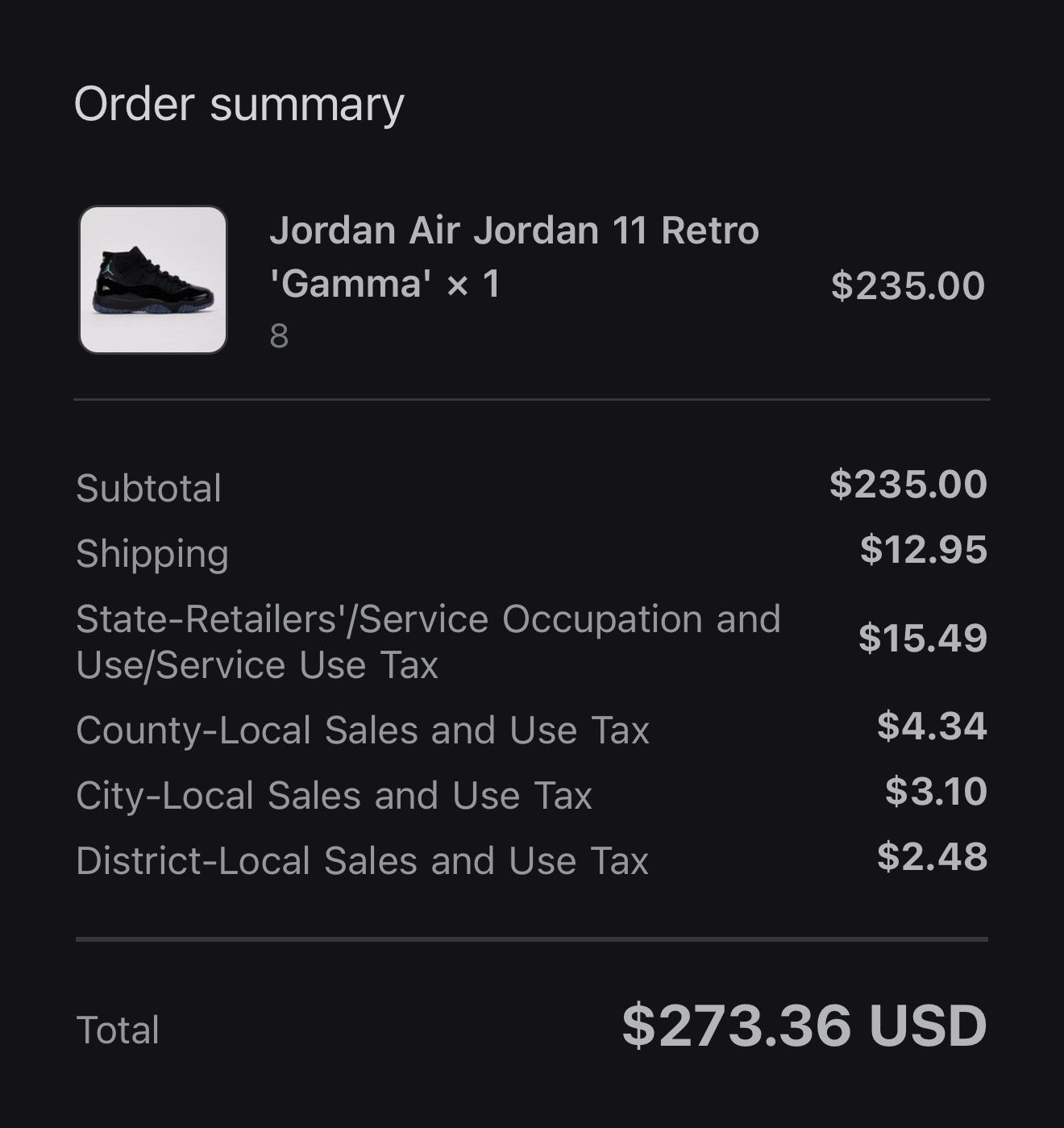Click the $273.36 total amount
1064x1128 pixels.
(x=736, y=1026)
